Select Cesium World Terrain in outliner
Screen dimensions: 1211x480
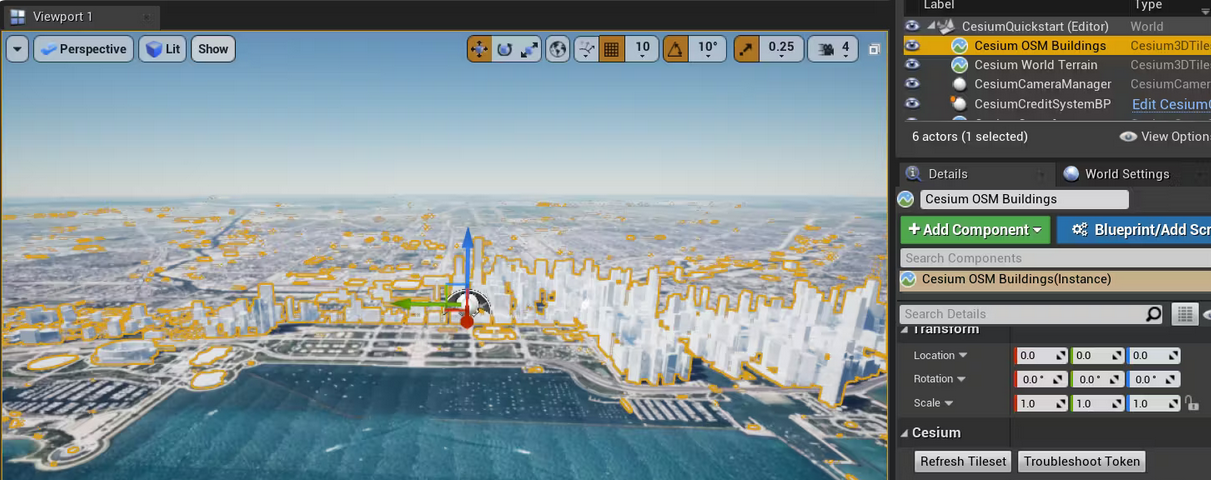[x=1036, y=65]
